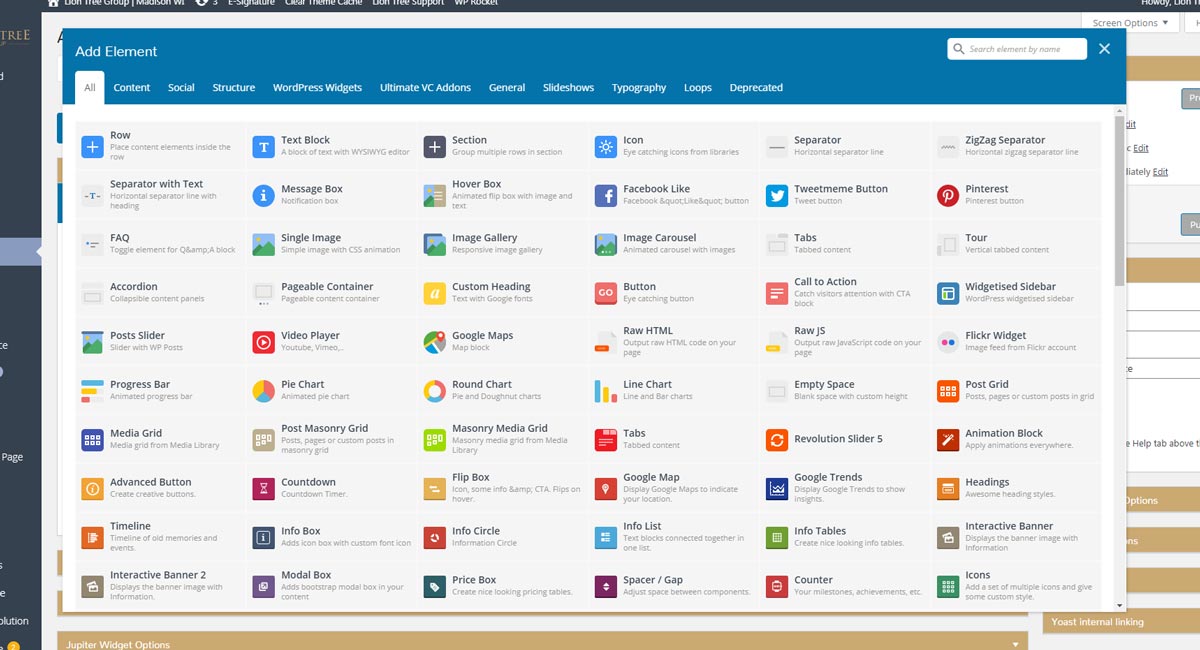Pick the Post Grid orange icon

click(x=947, y=391)
